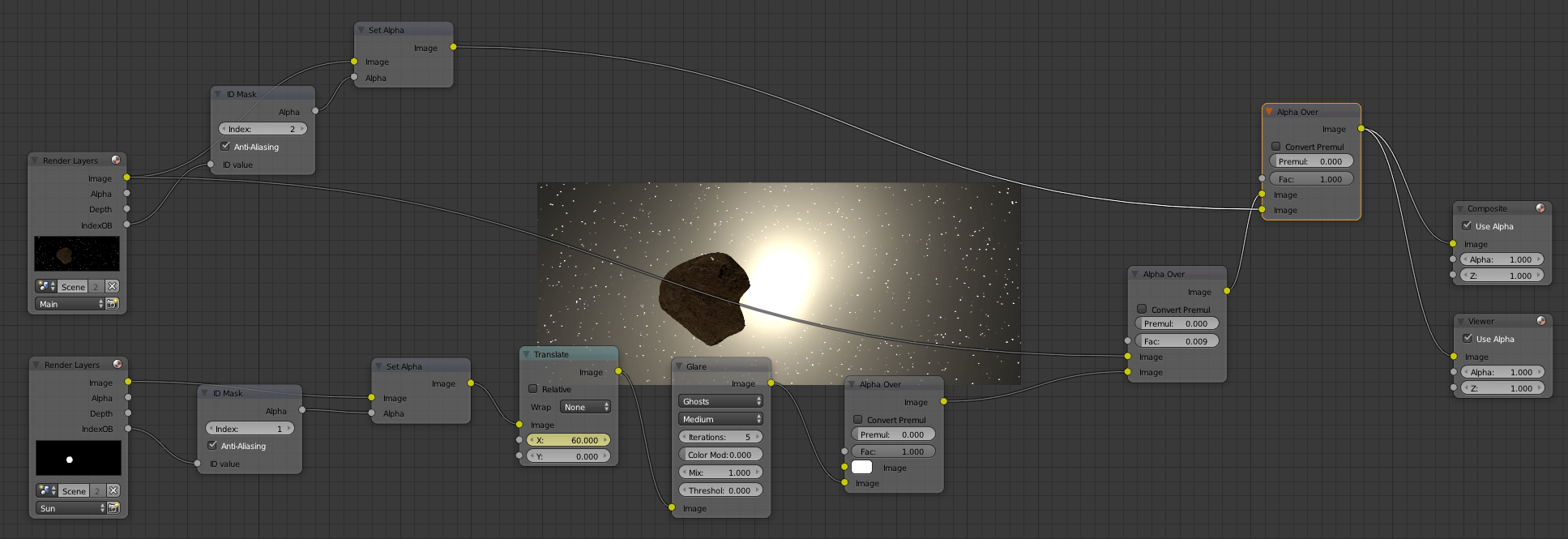Viewport: 1568px width, 539px height.
Task: Select the Glare node by its title
Action: tap(696, 366)
